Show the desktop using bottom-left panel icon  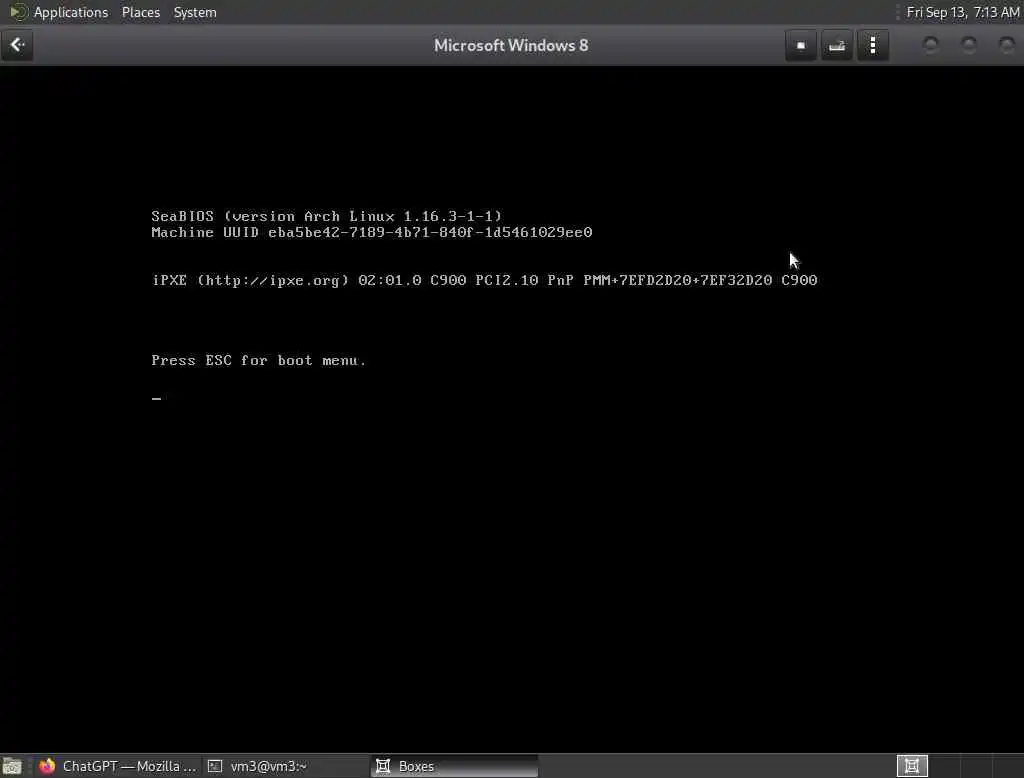12,766
